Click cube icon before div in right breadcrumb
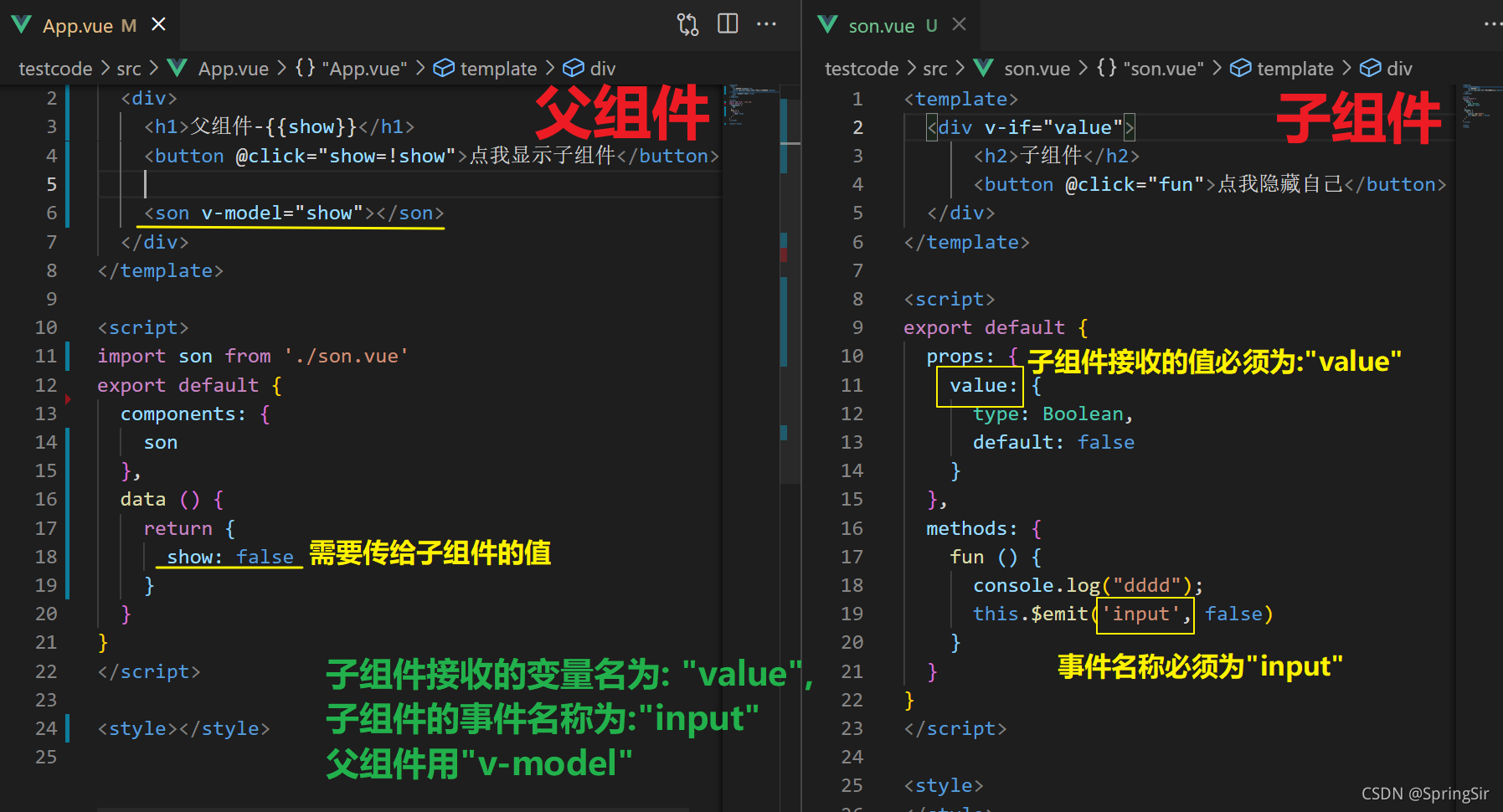Screen dimensions: 1503x812 pos(1371,68)
